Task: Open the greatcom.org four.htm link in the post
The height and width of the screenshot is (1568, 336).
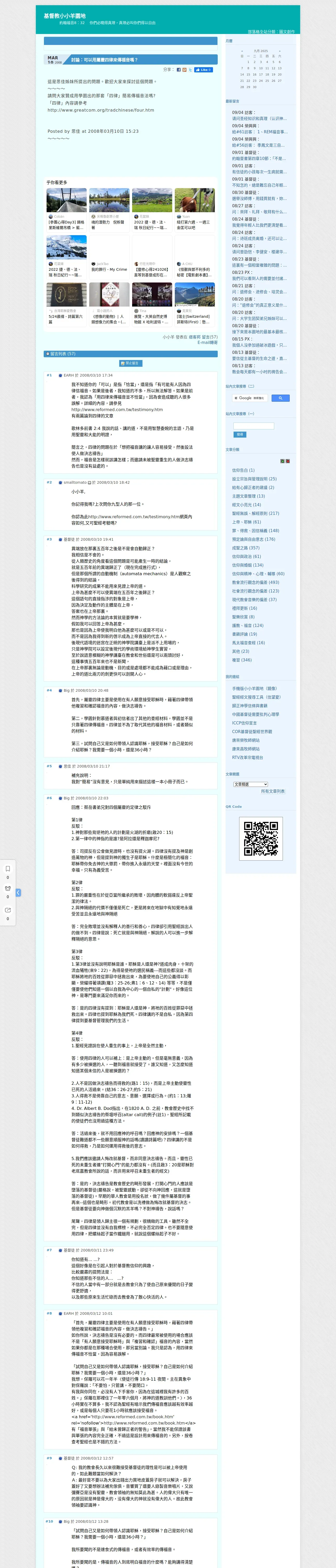Action: pos(101,110)
